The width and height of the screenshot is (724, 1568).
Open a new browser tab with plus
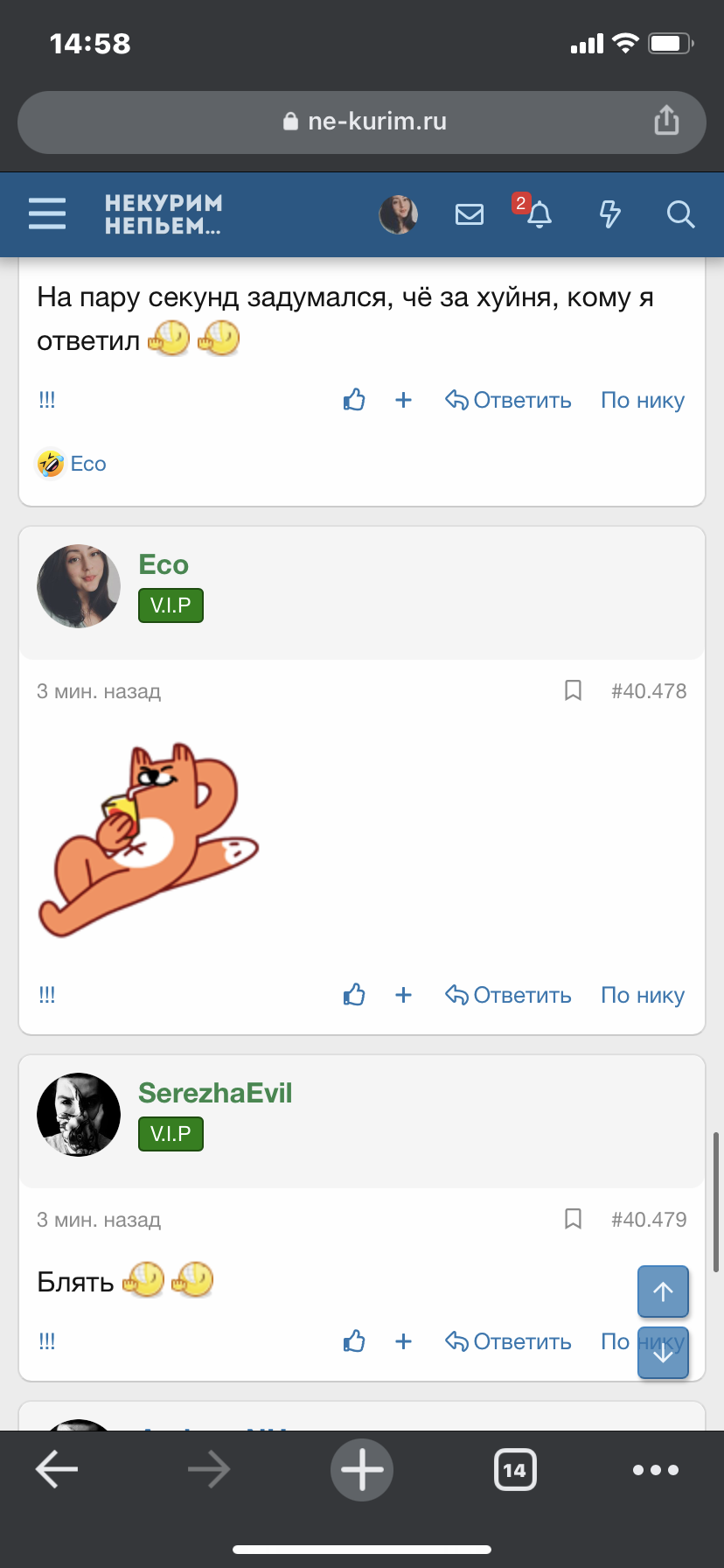click(362, 1470)
